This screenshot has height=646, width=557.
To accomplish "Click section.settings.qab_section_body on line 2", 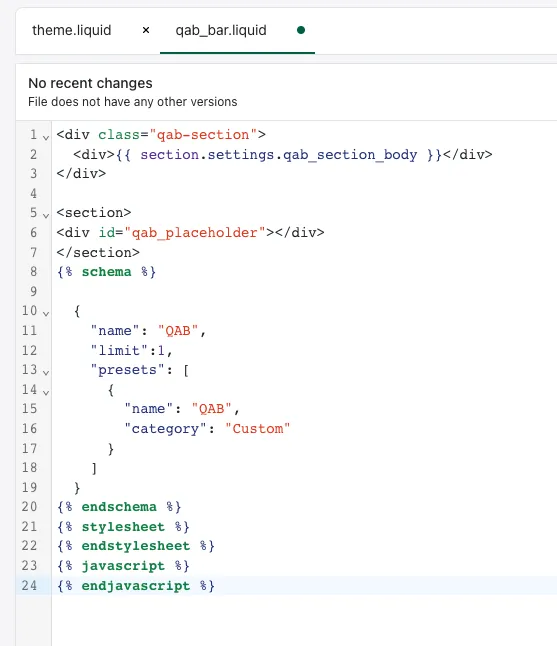I will coord(278,154).
